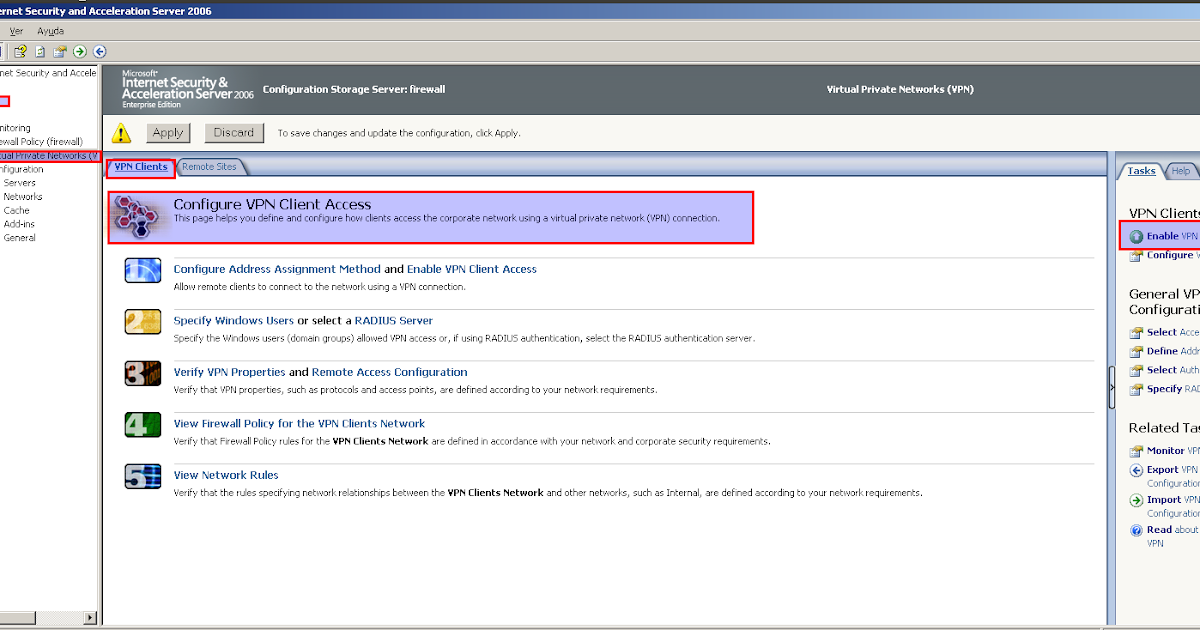Click the tree pane scrollbar right arrow
This screenshot has width=1200, height=630.
click(91, 618)
